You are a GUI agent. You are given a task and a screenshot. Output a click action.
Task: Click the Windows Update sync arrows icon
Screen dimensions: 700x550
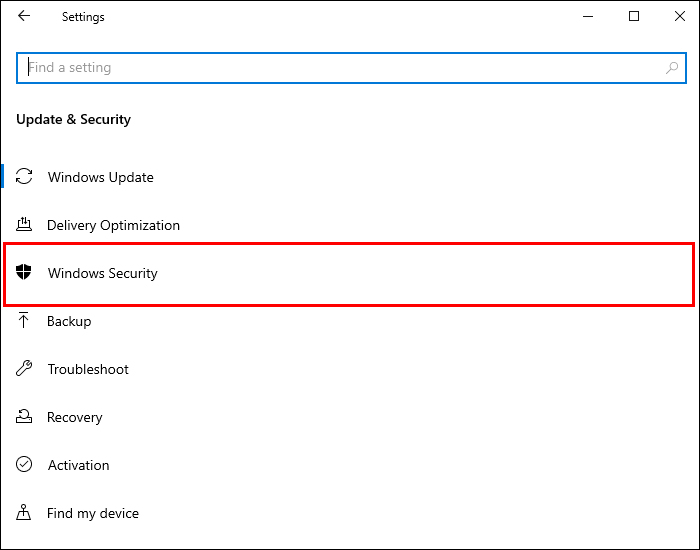[25, 177]
